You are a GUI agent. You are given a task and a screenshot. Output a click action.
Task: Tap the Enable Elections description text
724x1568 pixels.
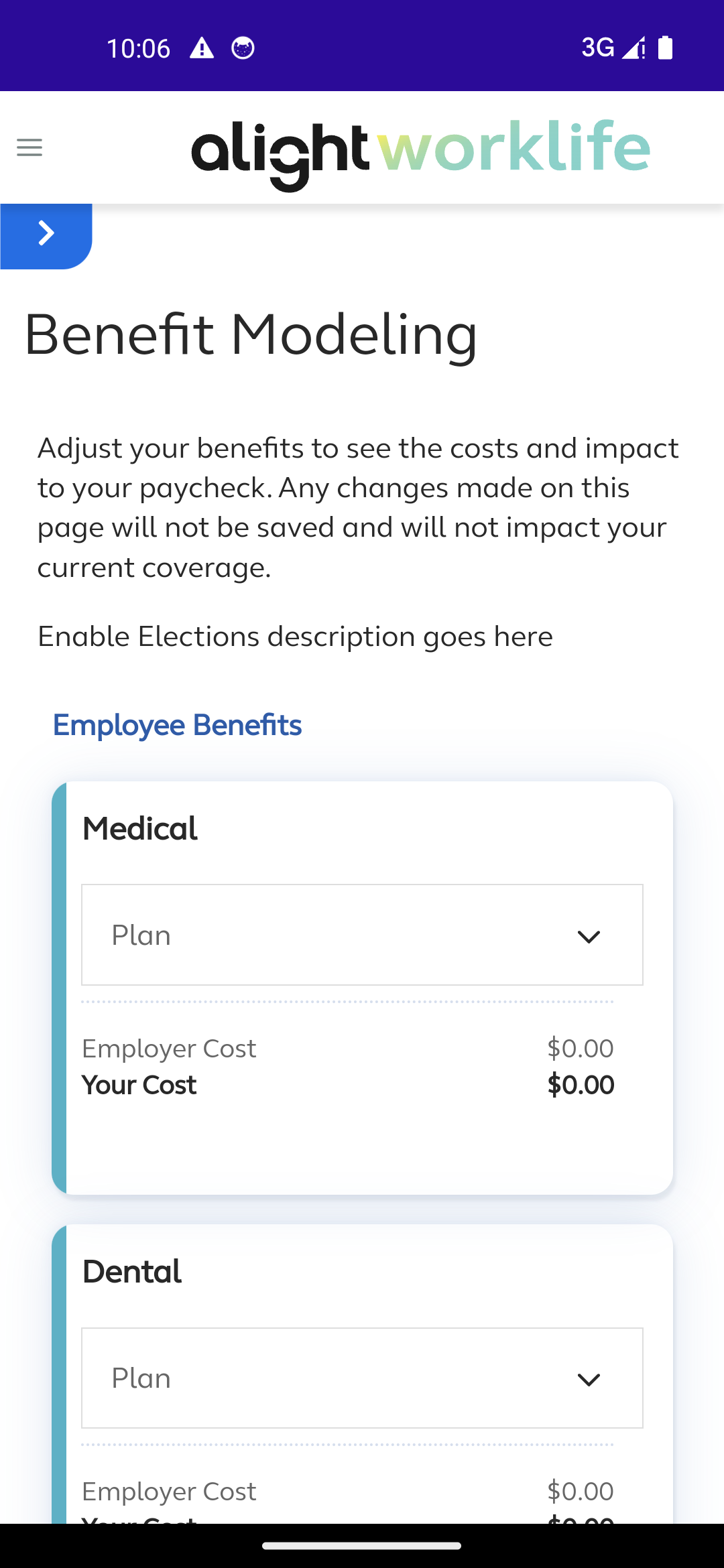295,637
